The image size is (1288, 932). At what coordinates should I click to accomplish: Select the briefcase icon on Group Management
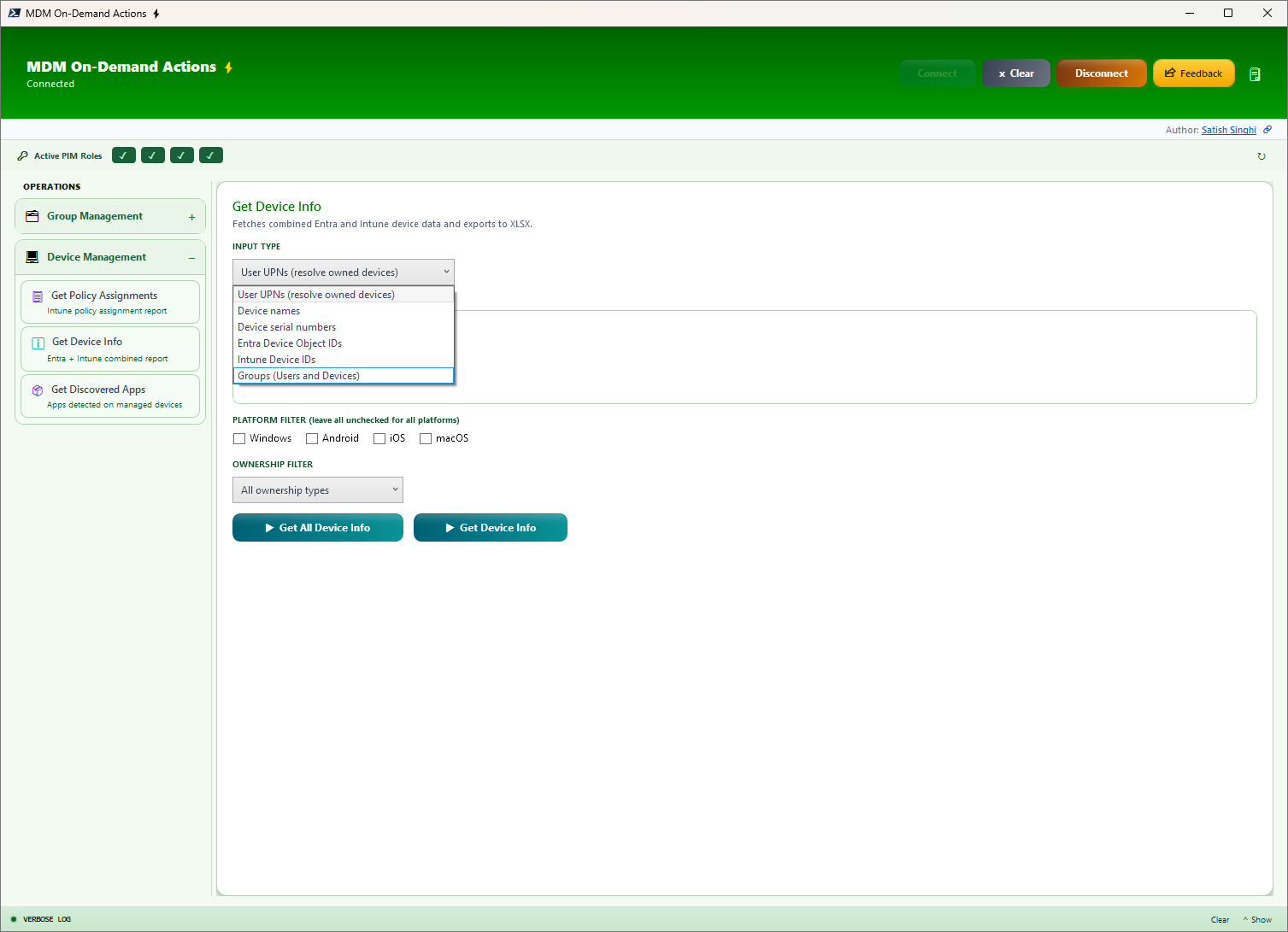(x=32, y=215)
